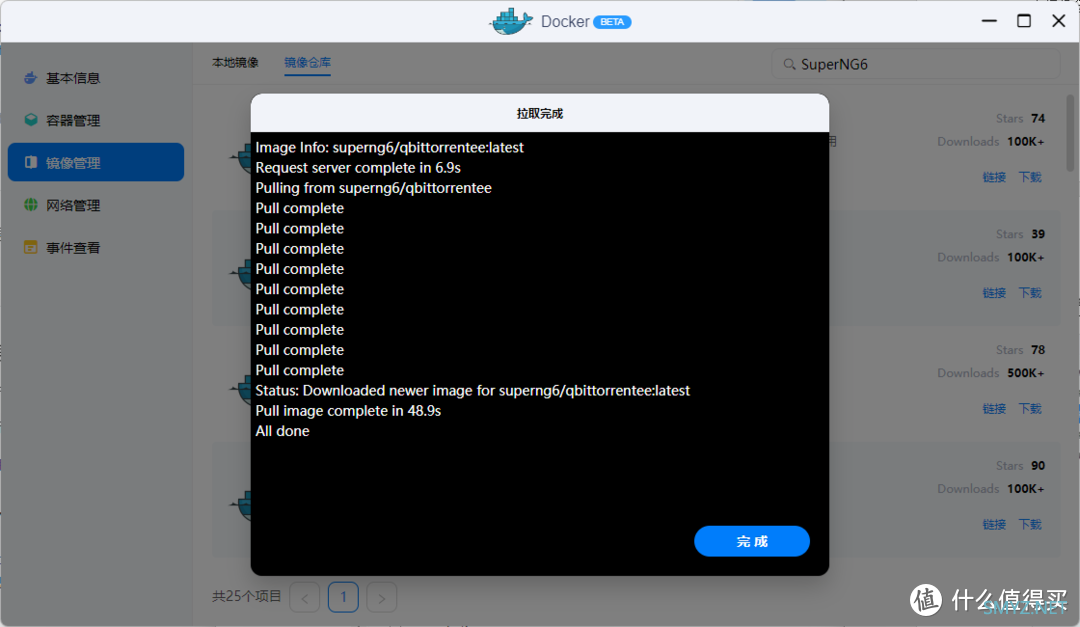Click 'Request server complete in 6.9s' line

click(358, 167)
